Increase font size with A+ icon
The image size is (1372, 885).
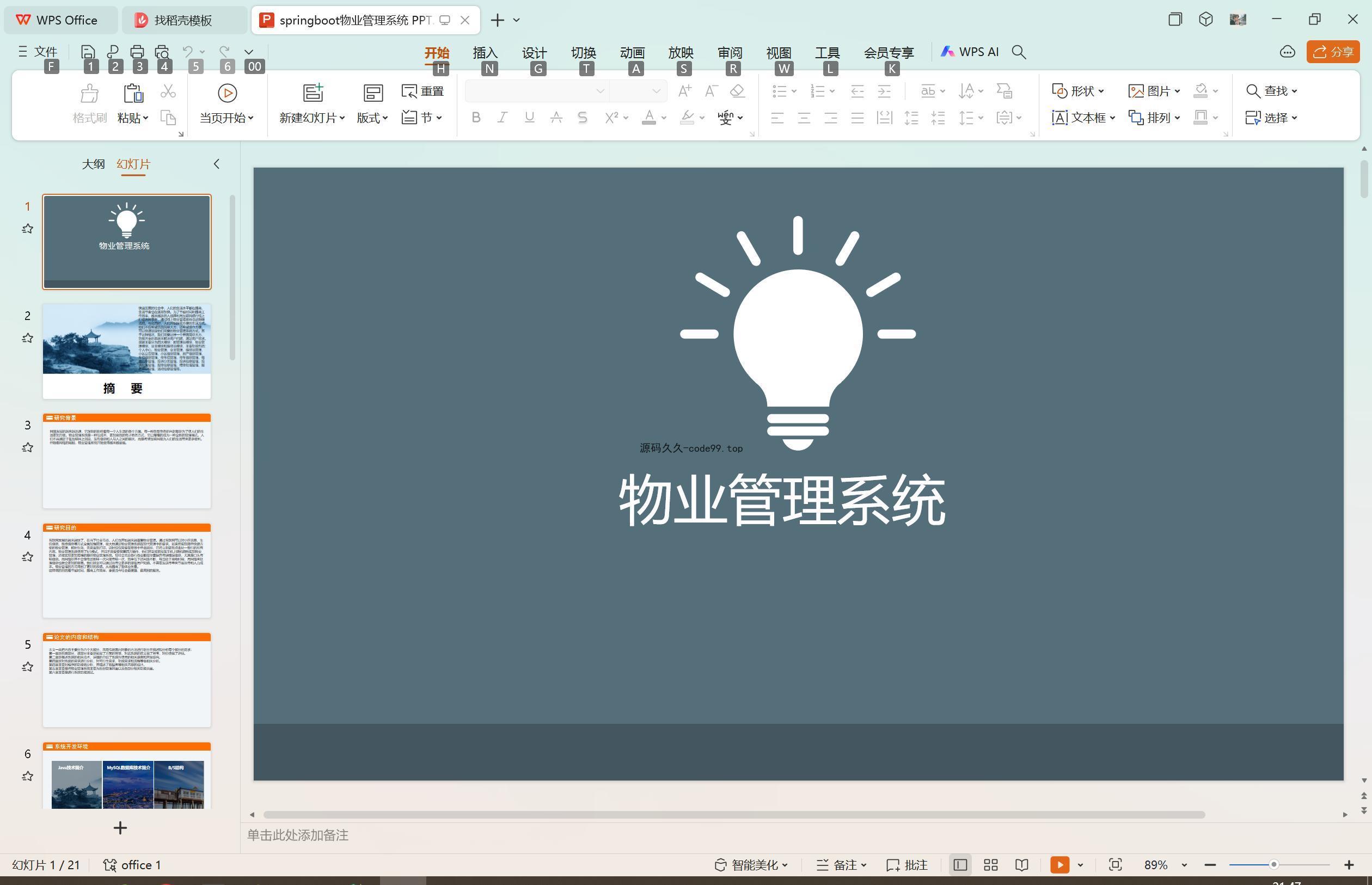click(684, 91)
